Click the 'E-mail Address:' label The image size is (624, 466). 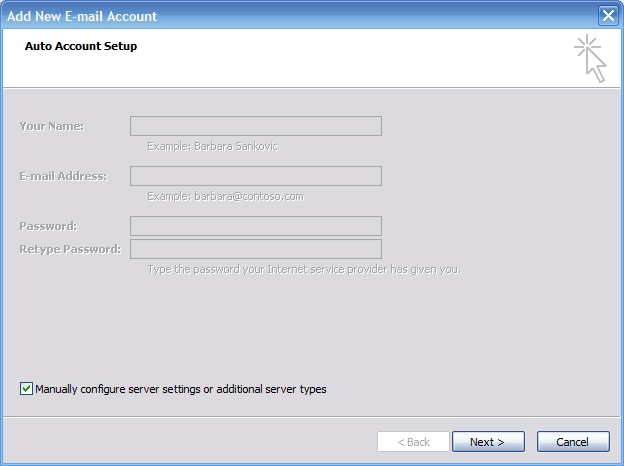click(62, 176)
